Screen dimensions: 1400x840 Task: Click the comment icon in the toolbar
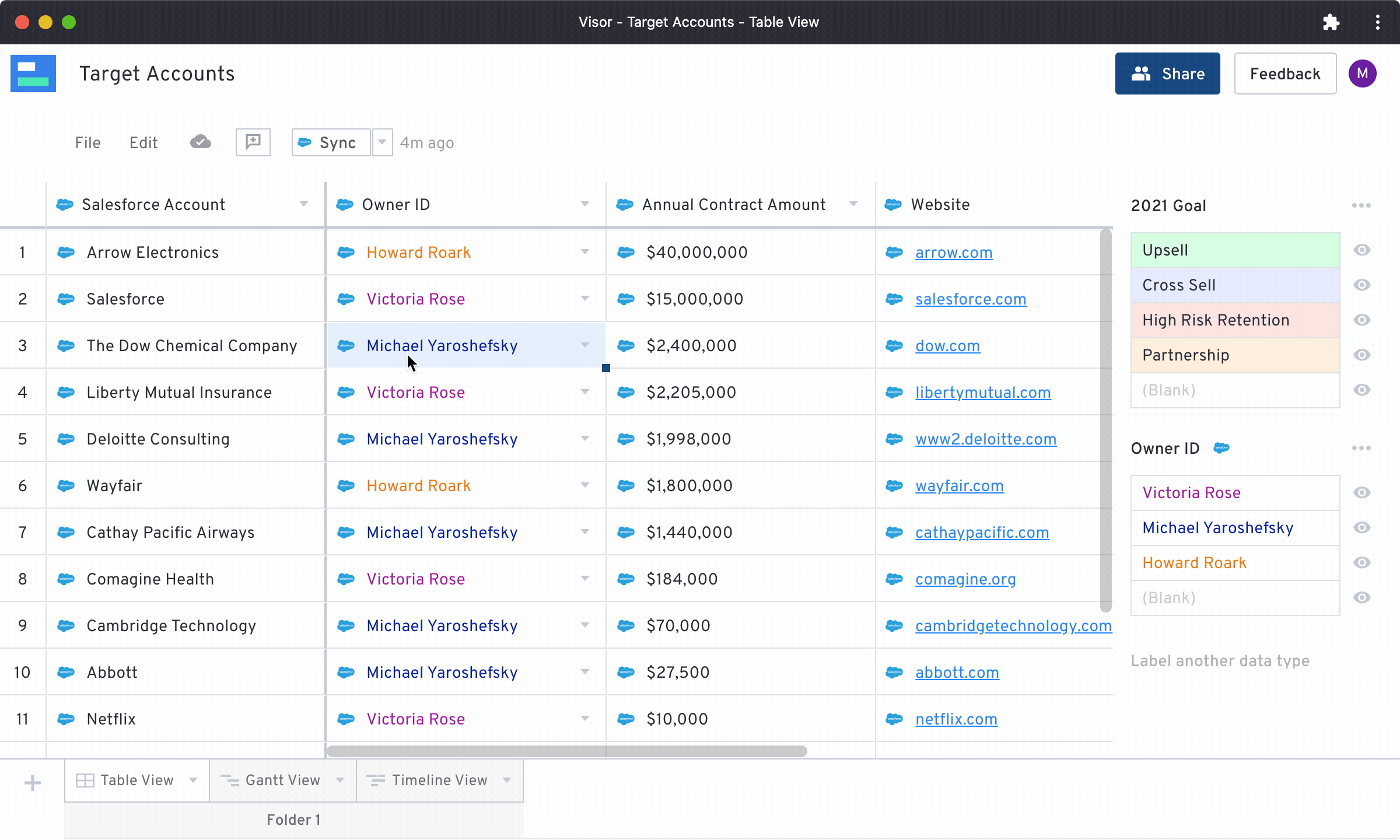click(x=253, y=142)
